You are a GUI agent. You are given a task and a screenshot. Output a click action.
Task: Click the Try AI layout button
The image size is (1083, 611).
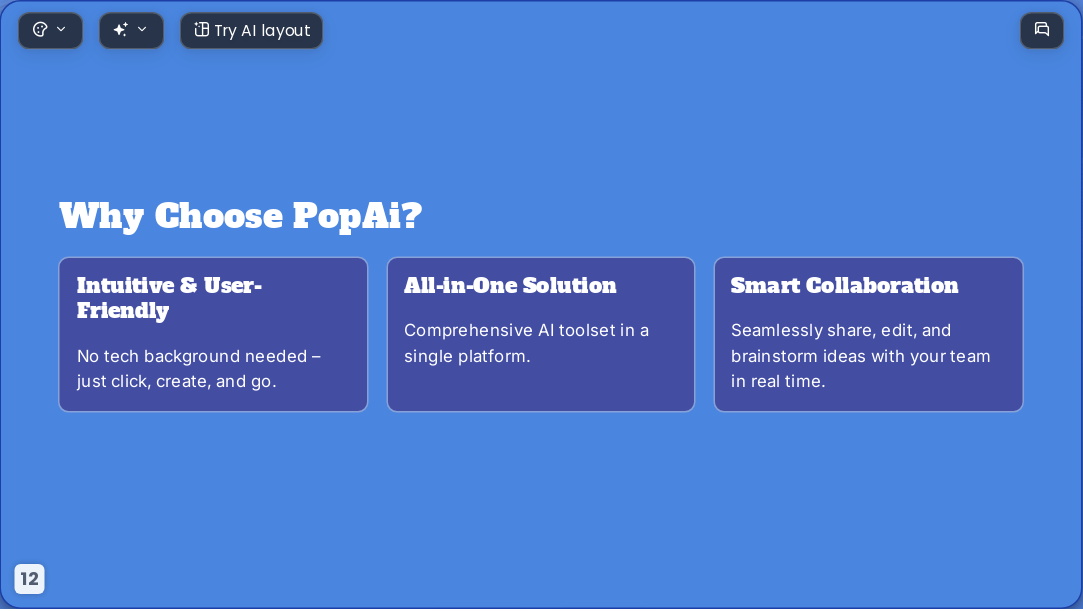pos(251,30)
